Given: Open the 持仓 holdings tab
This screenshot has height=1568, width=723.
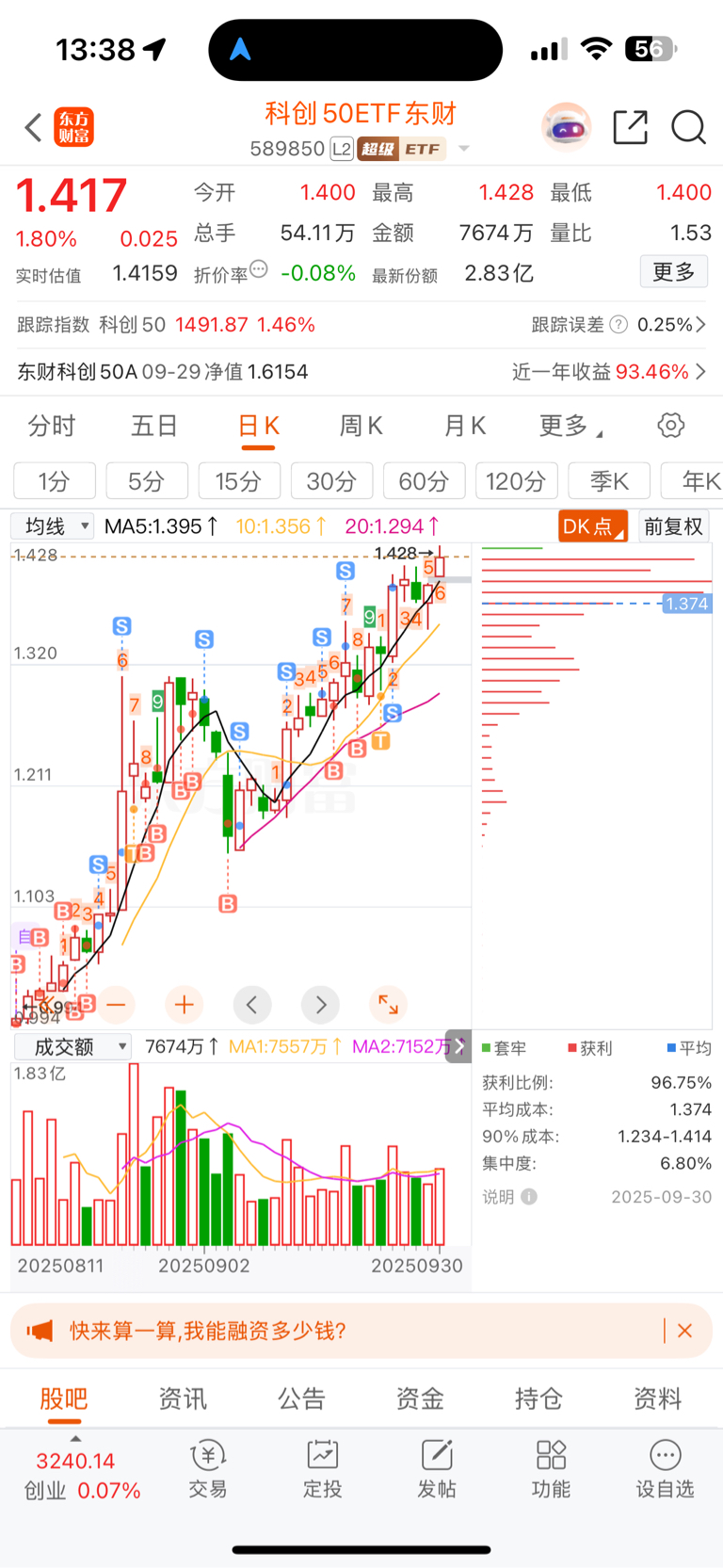Looking at the screenshot, I should tap(538, 1399).
